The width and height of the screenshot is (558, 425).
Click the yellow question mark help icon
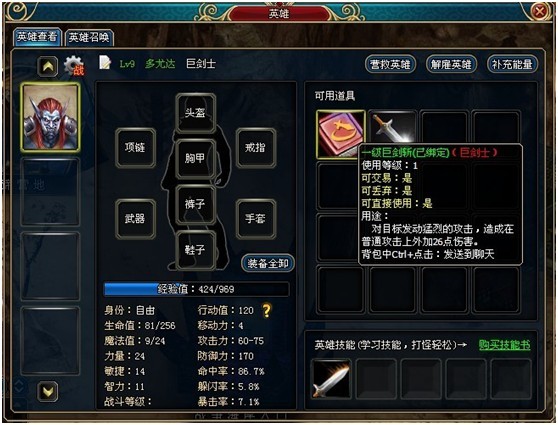[x=266, y=310]
